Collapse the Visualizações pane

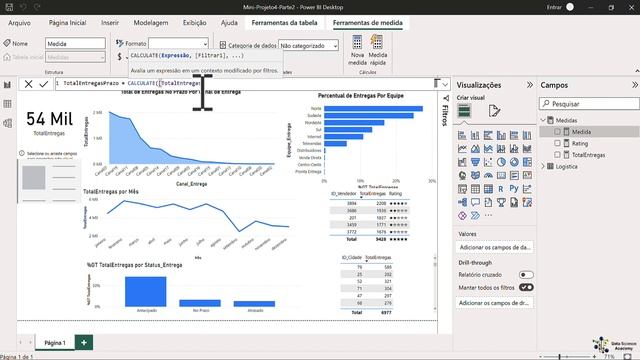click(529, 85)
